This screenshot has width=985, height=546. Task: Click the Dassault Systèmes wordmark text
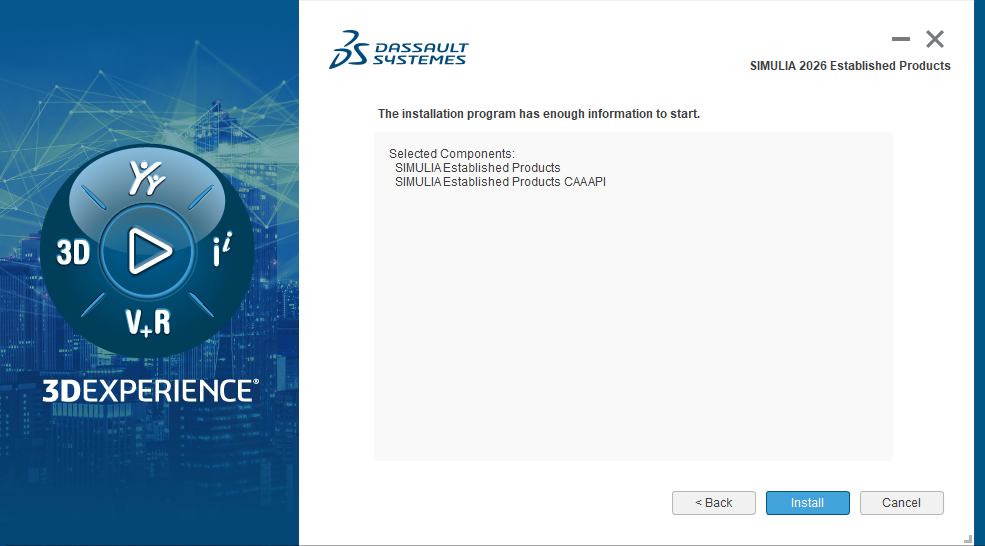[x=420, y=54]
